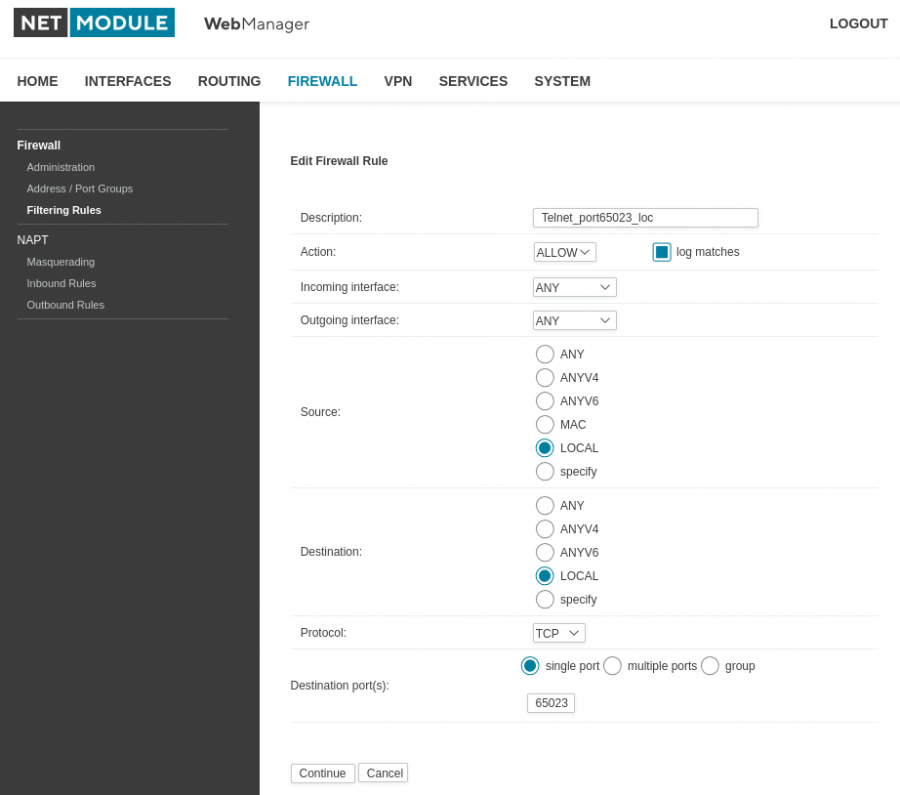
Task: Open Inbound Rules under NAPT
Action: (61, 283)
